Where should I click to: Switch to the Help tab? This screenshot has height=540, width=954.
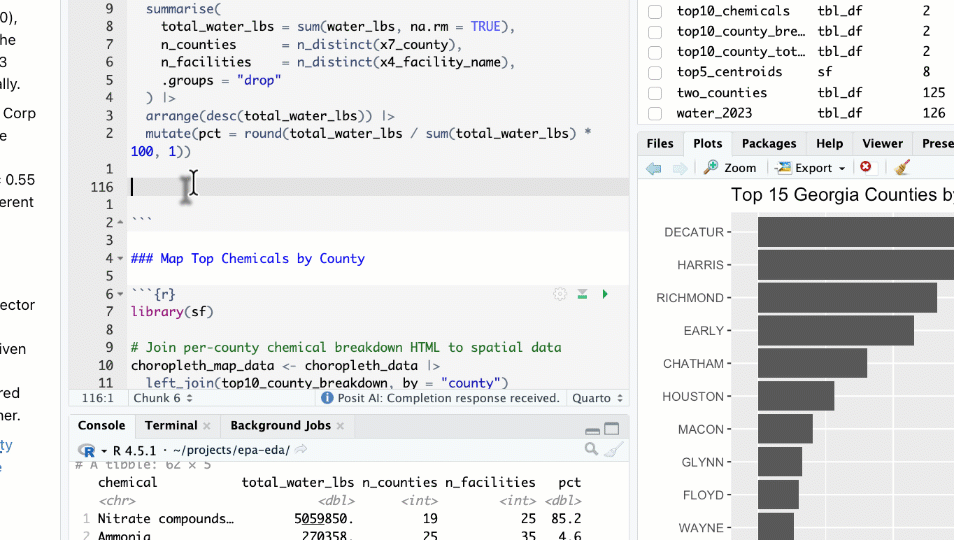point(829,144)
